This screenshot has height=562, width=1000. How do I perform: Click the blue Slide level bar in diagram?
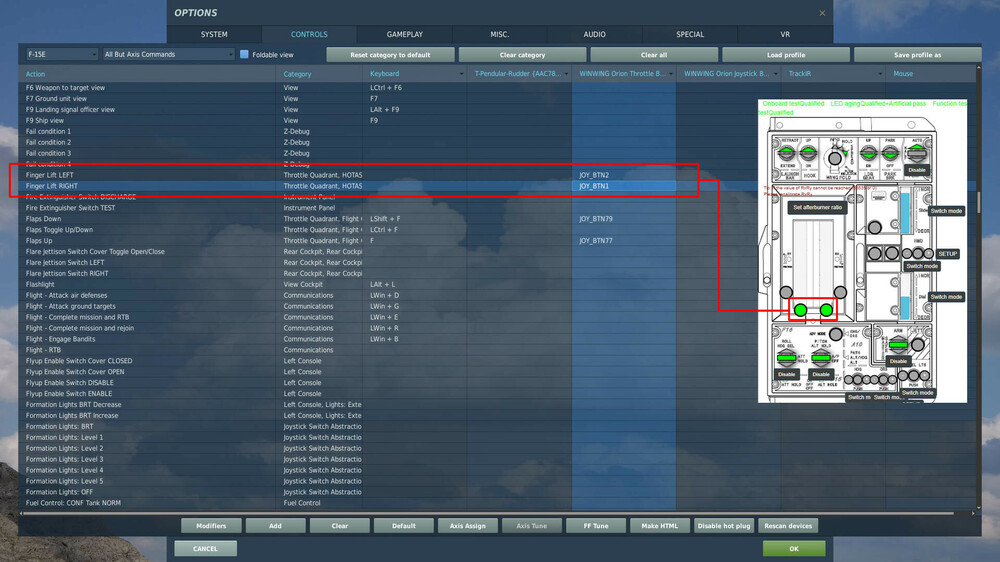click(x=904, y=213)
